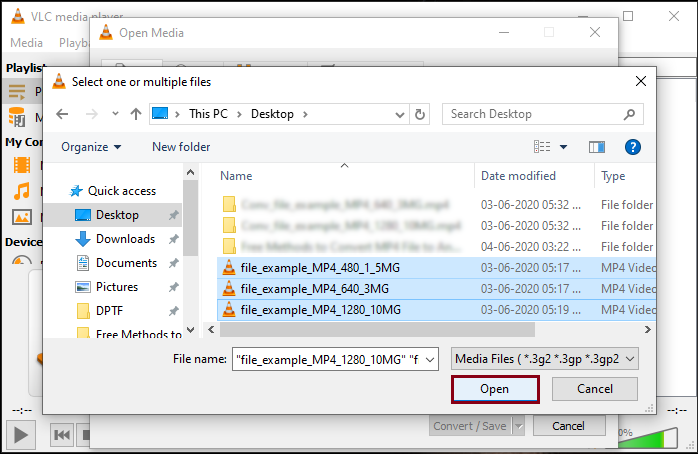Click This PC in the address bar
Screen dimensions: 698x454
pos(208,114)
